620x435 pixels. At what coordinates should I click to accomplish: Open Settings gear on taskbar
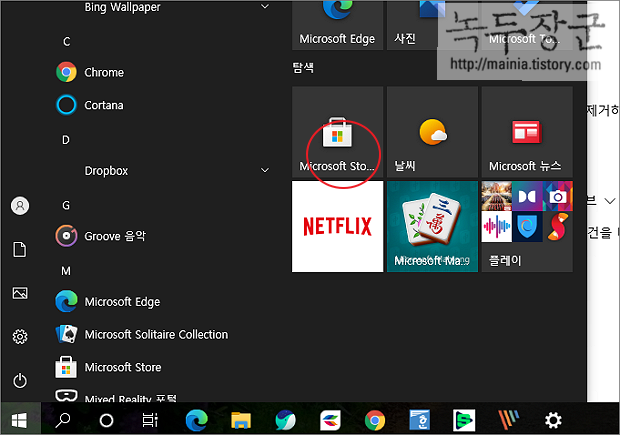(553, 420)
